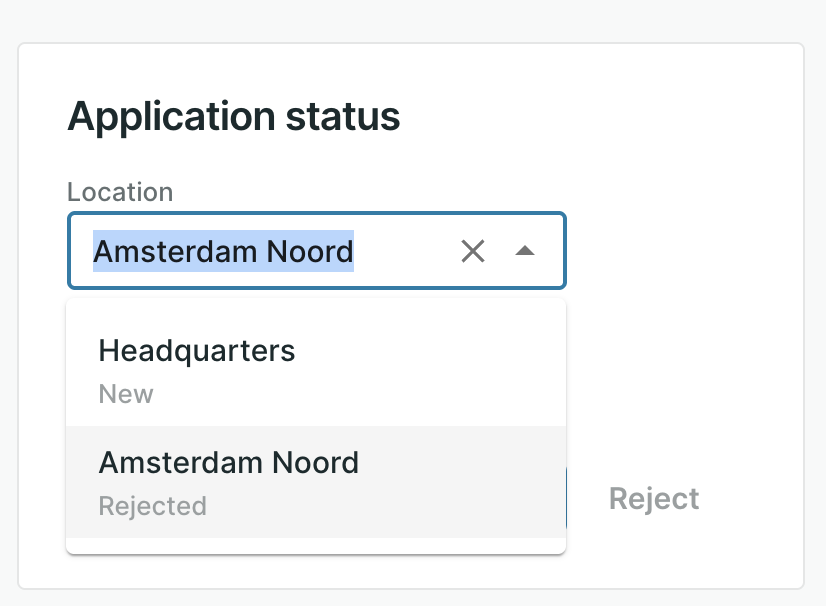Click the highlighted Amsterdam Noord text in field
Image resolution: width=826 pixels, height=606 pixels.
(x=223, y=251)
